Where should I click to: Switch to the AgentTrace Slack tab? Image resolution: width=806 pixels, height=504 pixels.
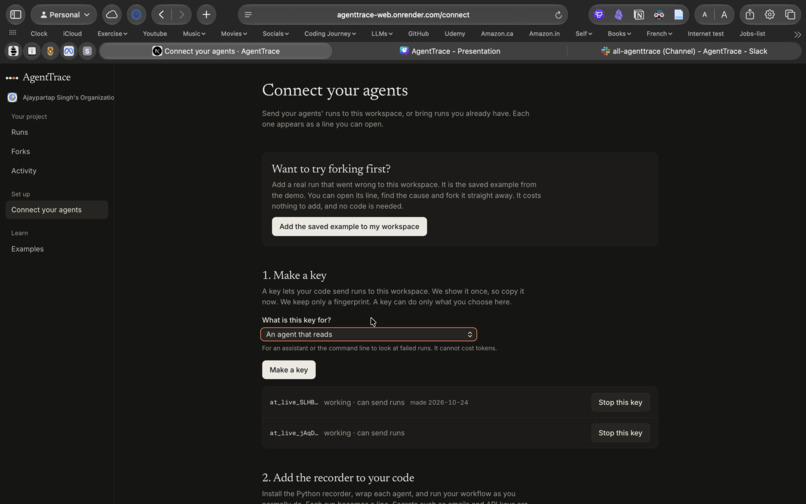[x=684, y=51]
